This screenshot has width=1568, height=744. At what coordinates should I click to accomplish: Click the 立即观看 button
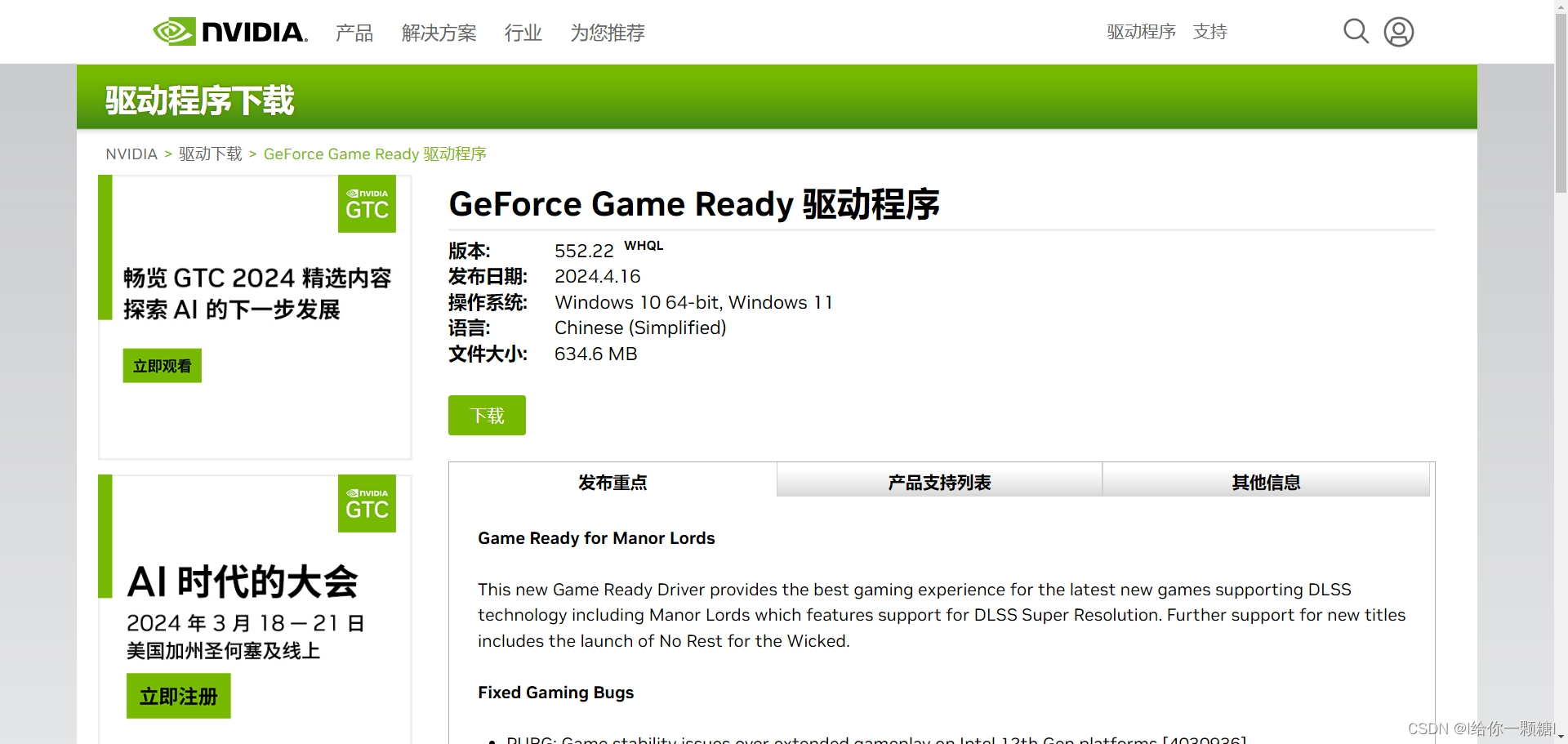[x=163, y=366]
